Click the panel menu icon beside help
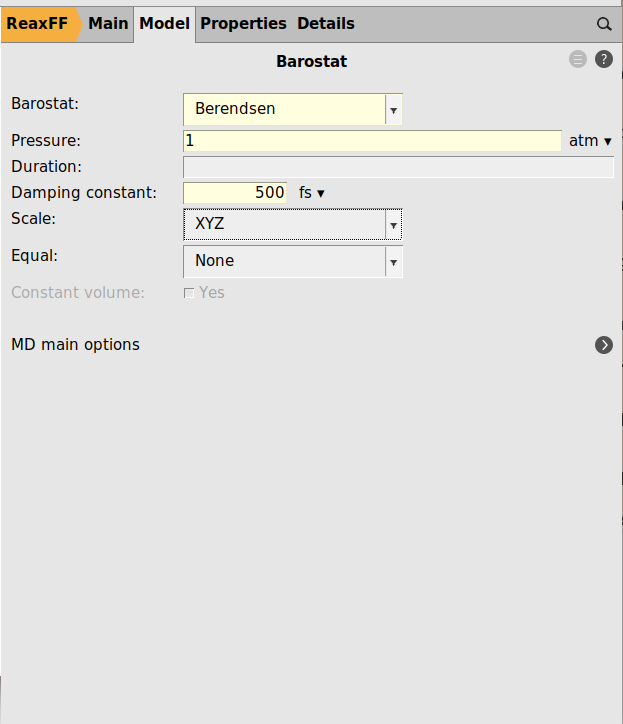This screenshot has height=724, width=623. [x=578, y=60]
